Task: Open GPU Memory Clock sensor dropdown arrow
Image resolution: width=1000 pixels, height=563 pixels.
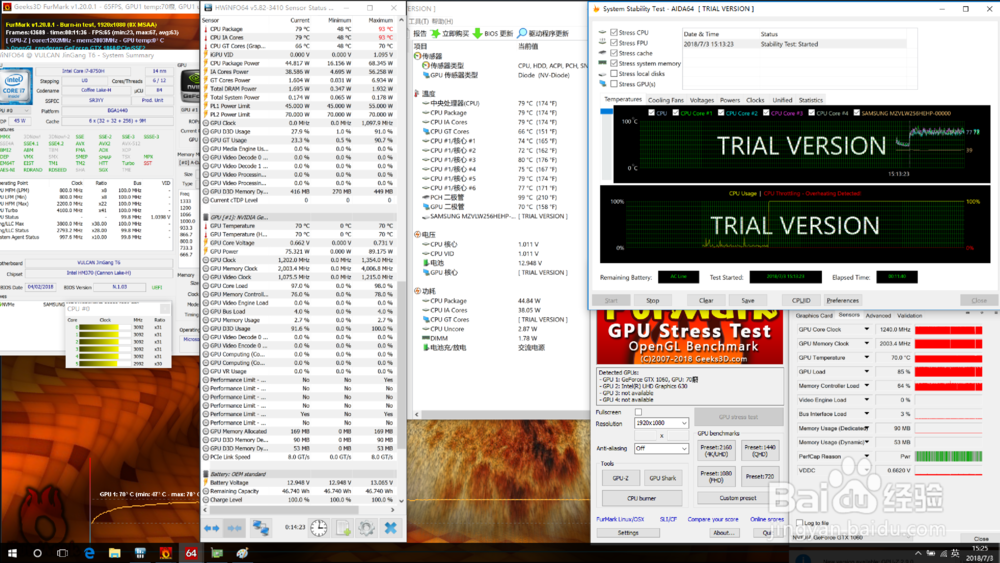Action: [x=867, y=344]
